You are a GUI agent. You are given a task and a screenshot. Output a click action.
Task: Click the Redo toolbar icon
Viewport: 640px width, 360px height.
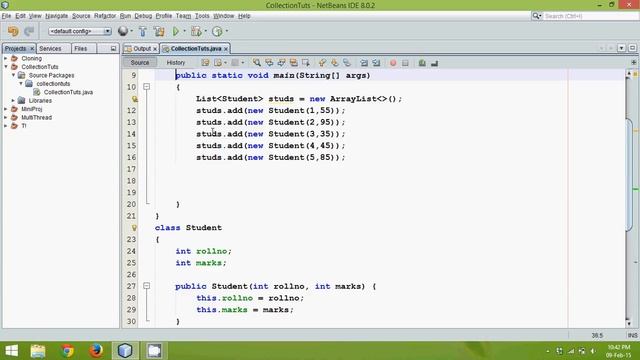pyautogui.click(x=29, y=31)
